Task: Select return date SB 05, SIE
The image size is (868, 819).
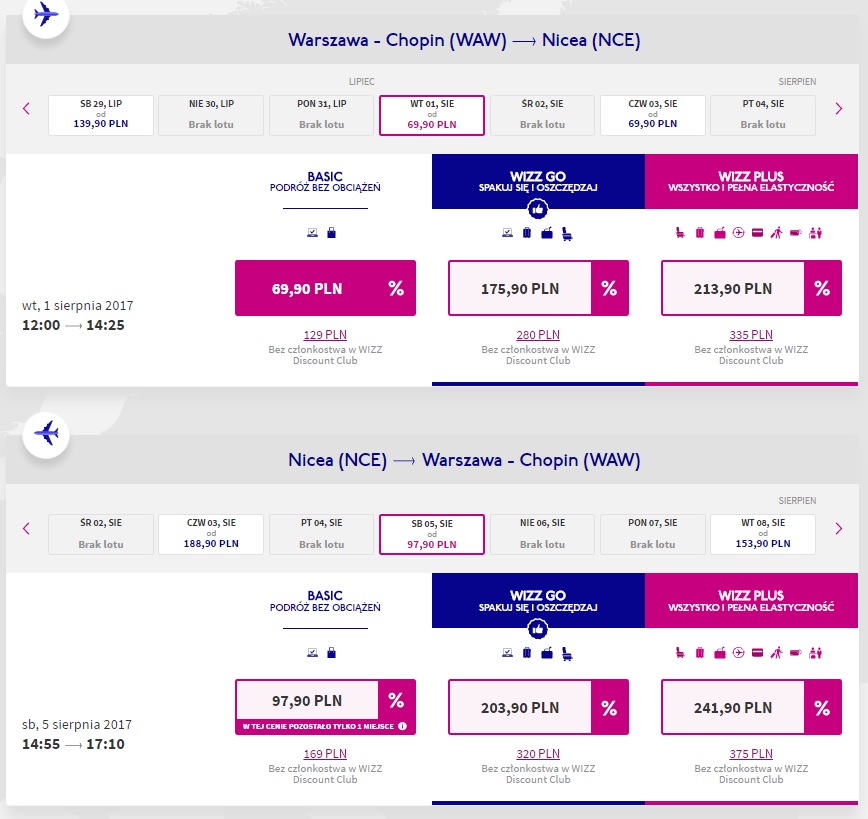Action: pos(432,534)
